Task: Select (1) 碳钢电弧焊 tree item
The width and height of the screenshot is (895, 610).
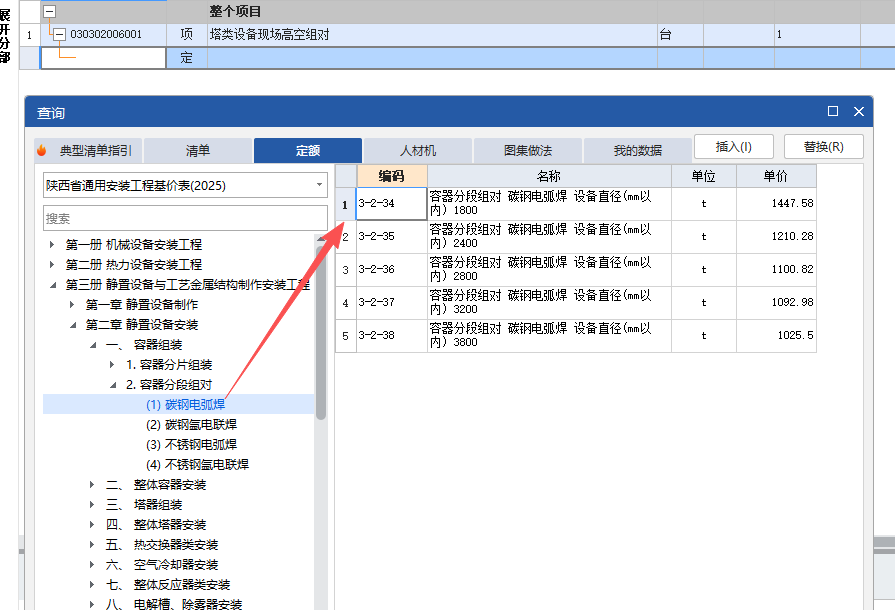Action: 185,405
